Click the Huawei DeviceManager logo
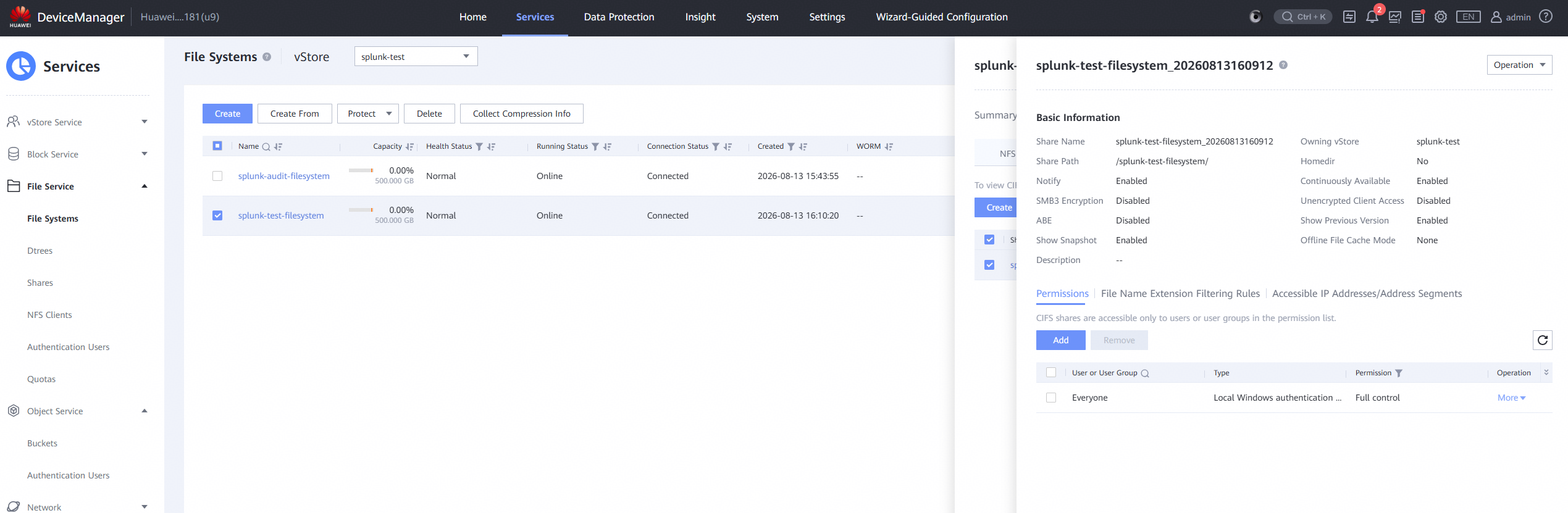This screenshot has width=1568, height=513. pos(20,17)
